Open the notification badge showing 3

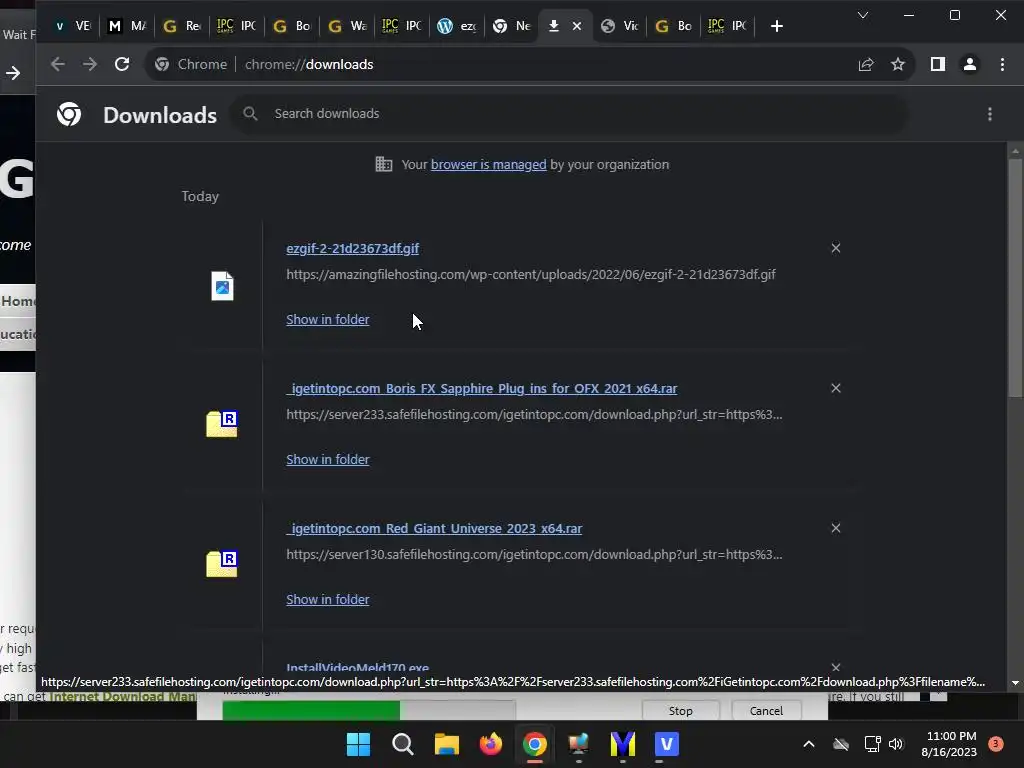point(995,744)
